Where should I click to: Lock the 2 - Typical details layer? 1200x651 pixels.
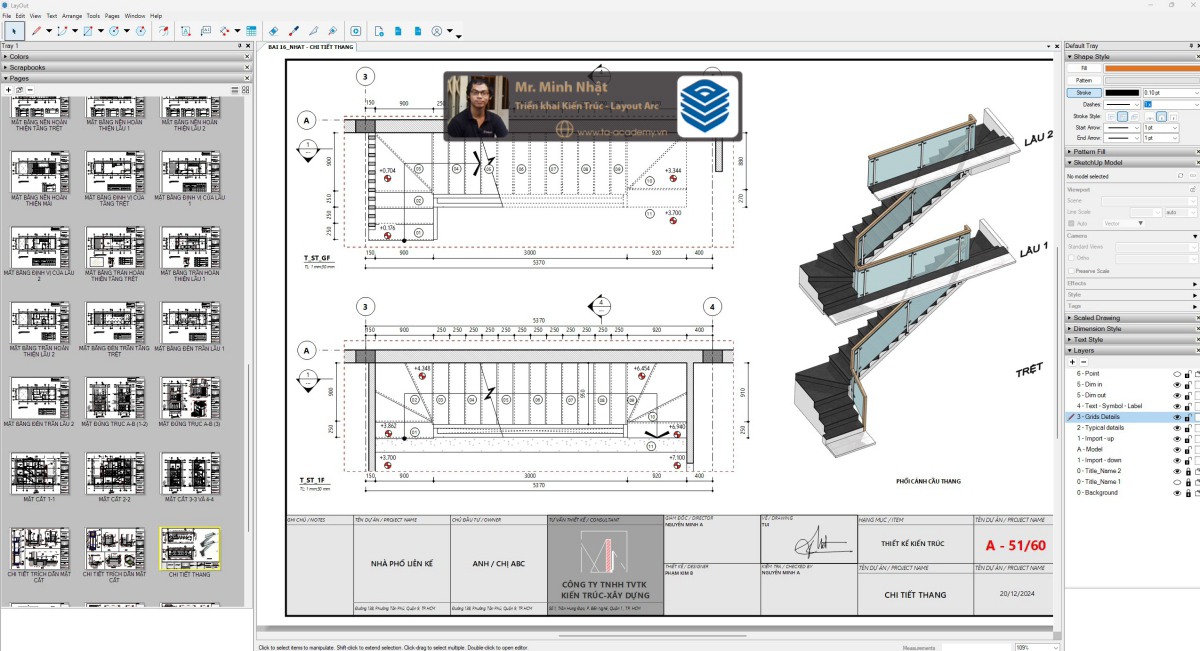pyautogui.click(x=1188, y=428)
